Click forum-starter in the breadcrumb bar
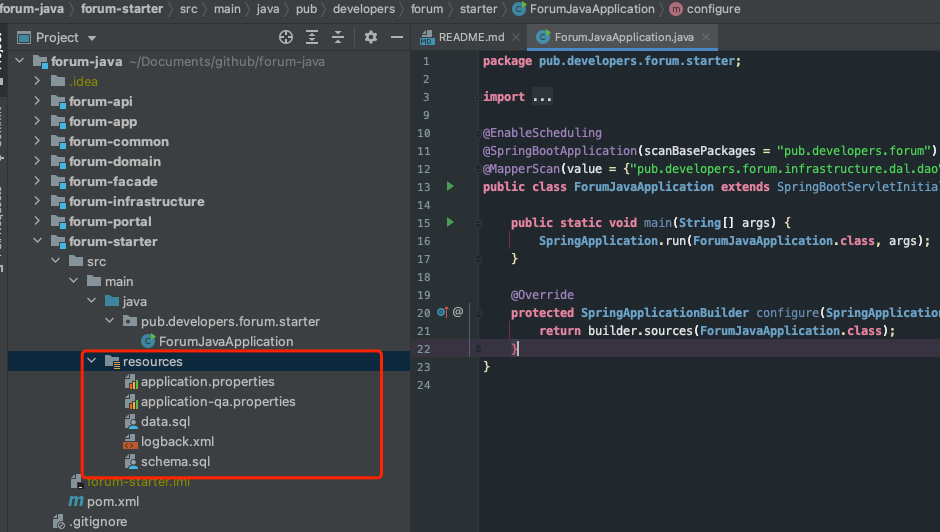The image size is (940, 532). pos(122,9)
